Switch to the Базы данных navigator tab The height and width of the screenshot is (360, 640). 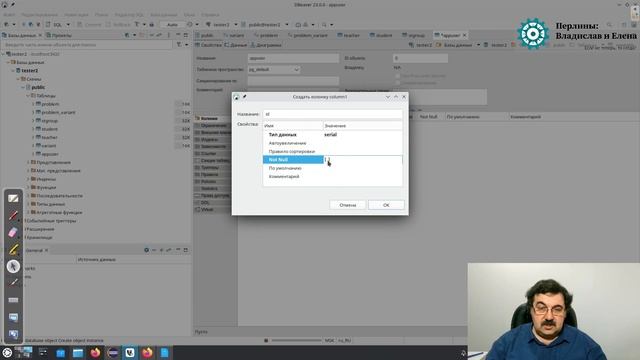click(21, 35)
